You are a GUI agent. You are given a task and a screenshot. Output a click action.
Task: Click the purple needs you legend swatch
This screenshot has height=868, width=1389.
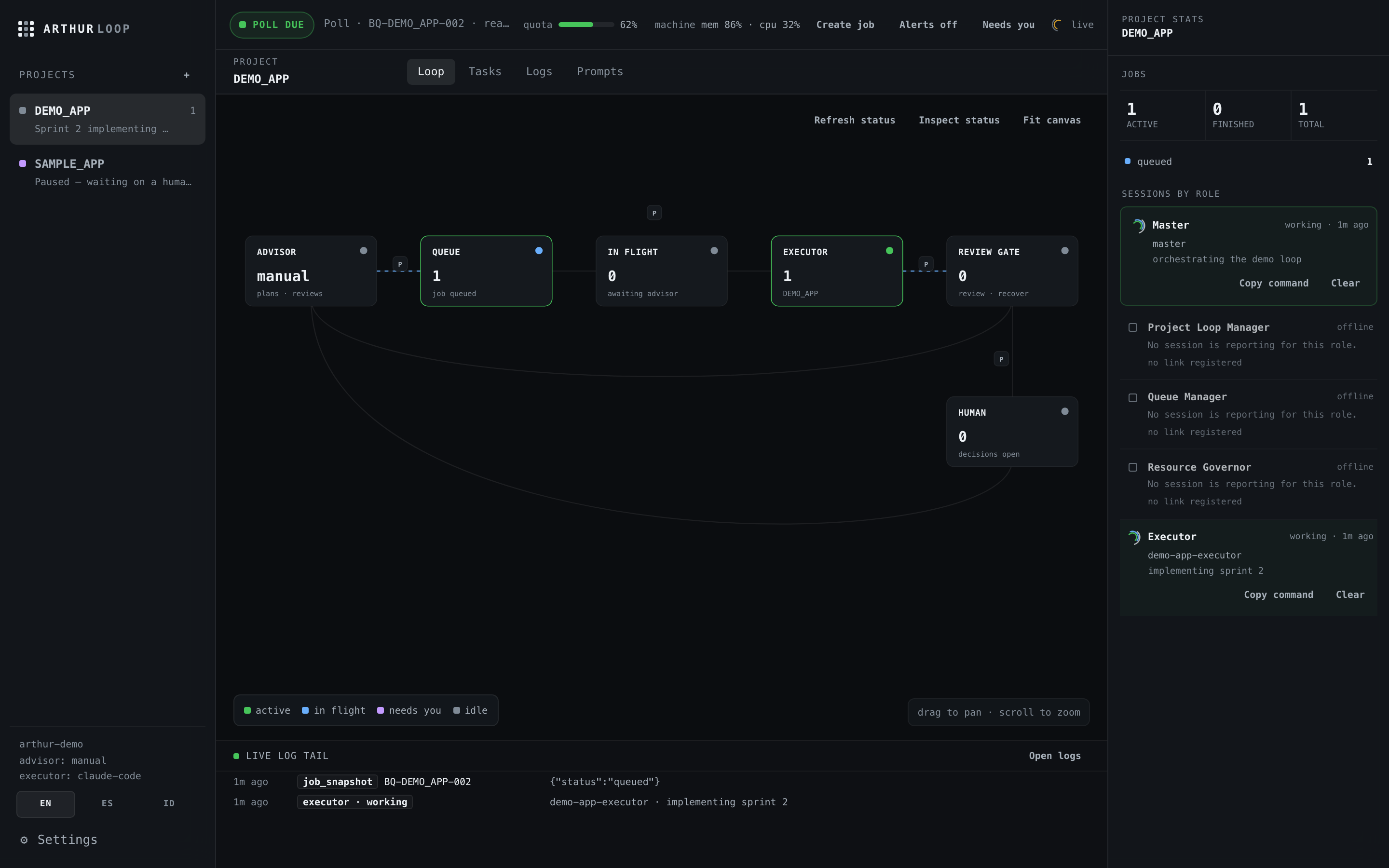pyautogui.click(x=381, y=711)
